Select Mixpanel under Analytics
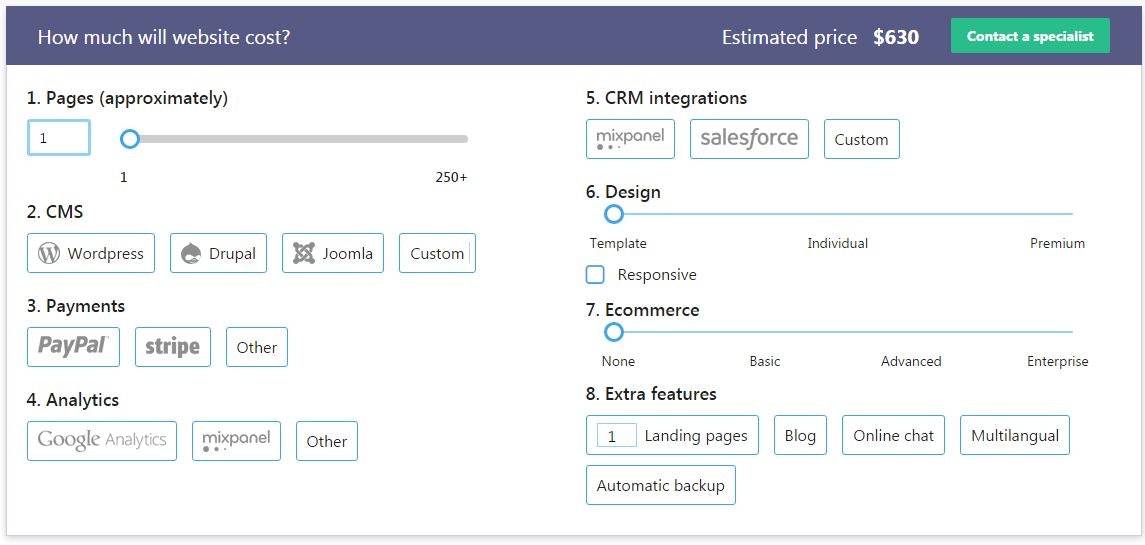Screen dimensions: 1145x545 click(236, 441)
